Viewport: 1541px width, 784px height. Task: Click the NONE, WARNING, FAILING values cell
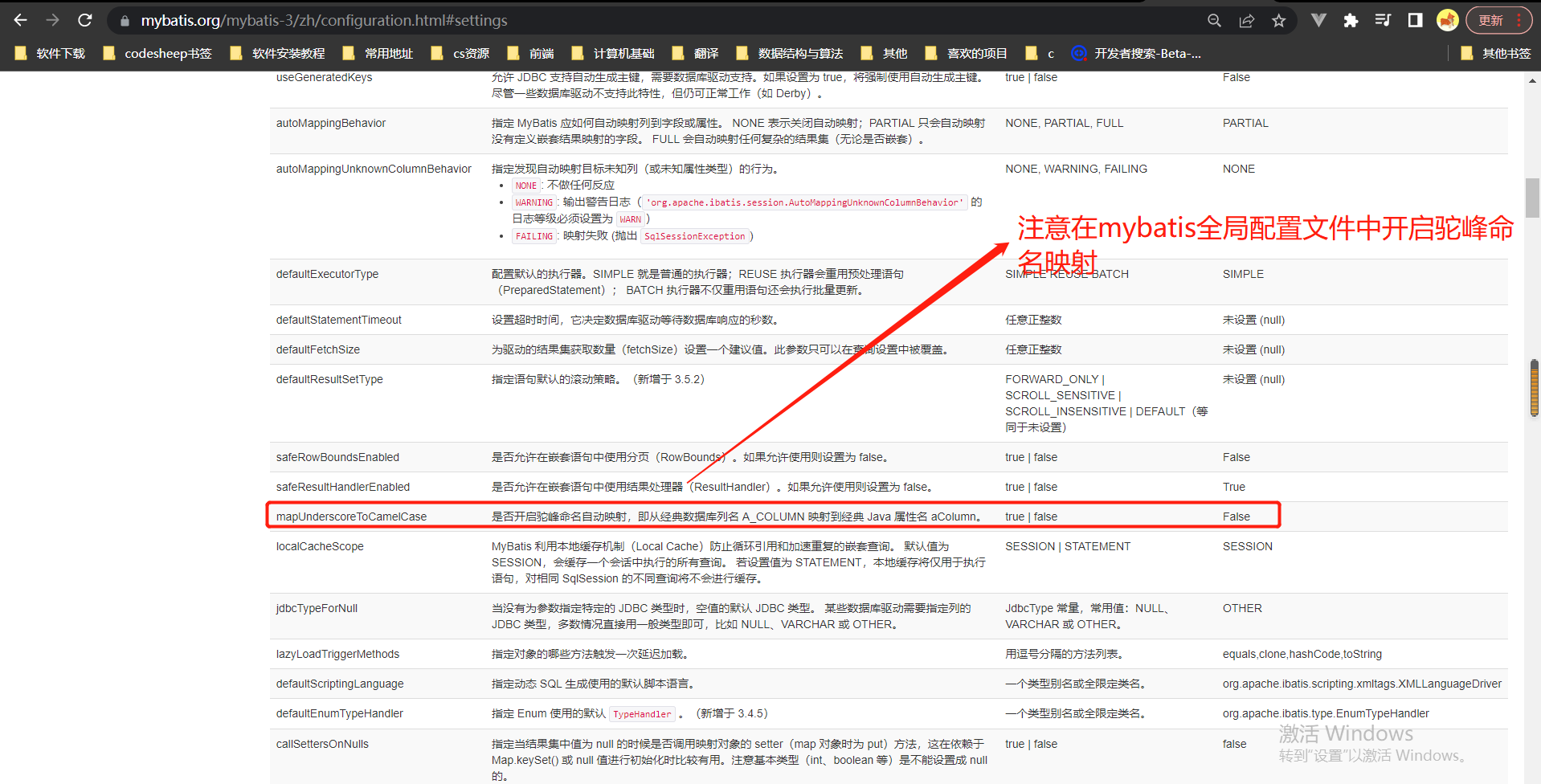pyautogui.click(x=1076, y=169)
